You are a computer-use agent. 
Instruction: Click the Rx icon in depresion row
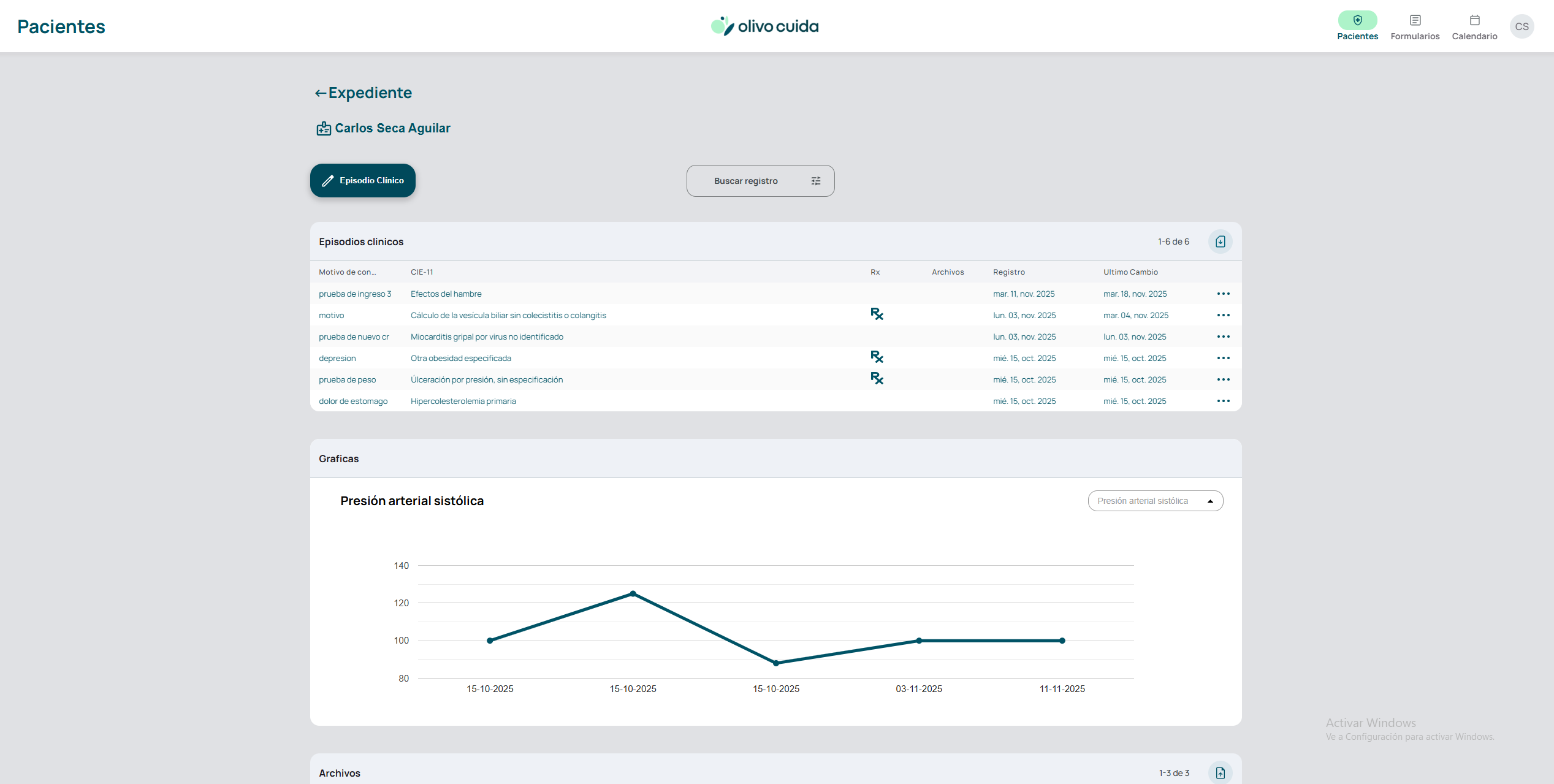(x=877, y=357)
